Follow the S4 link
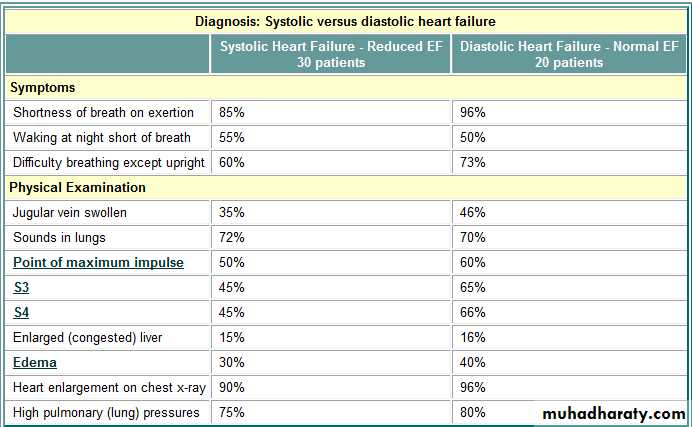Screen dimensions: 692x427 tap(21, 312)
